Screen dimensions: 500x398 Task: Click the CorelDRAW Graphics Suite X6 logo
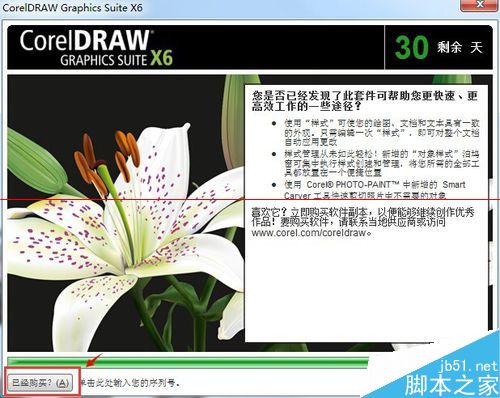tap(96, 48)
